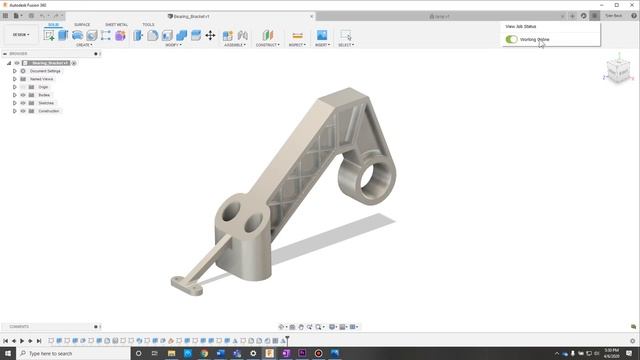Select the Offset Face tool

point(196,36)
